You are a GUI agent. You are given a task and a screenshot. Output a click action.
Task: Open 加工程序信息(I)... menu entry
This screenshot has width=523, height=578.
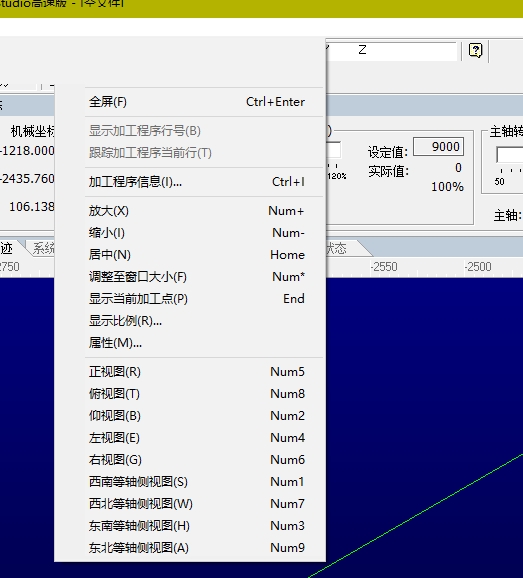[197, 182]
